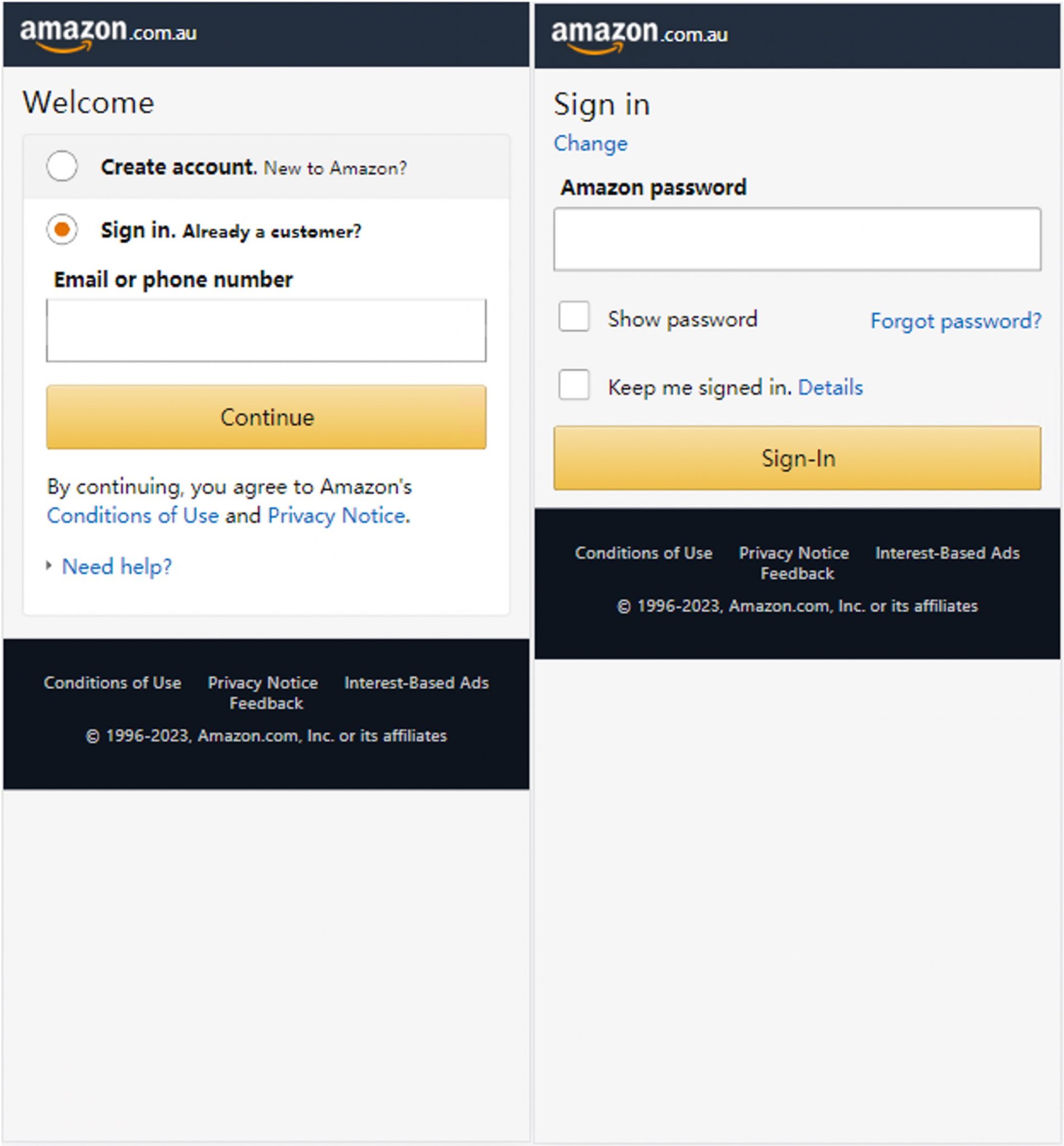Click the Email or phone number field
Viewport: 1064px width, 1146px height.
tap(266, 331)
